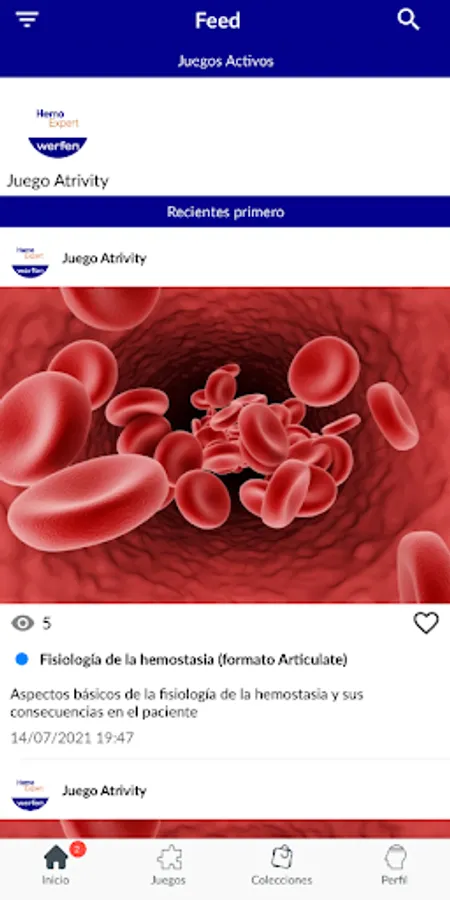This screenshot has height=900, width=450.
Task: Open the red blood cells image
Action: tap(225, 445)
